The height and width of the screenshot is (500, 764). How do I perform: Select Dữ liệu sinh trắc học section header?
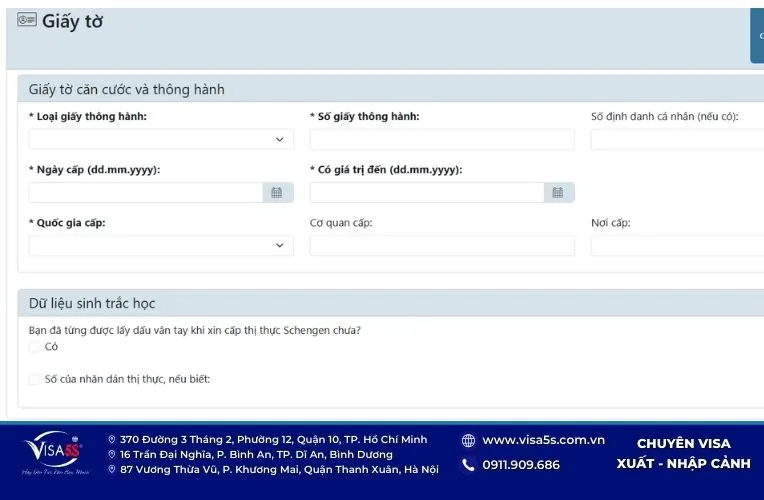(x=92, y=303)
